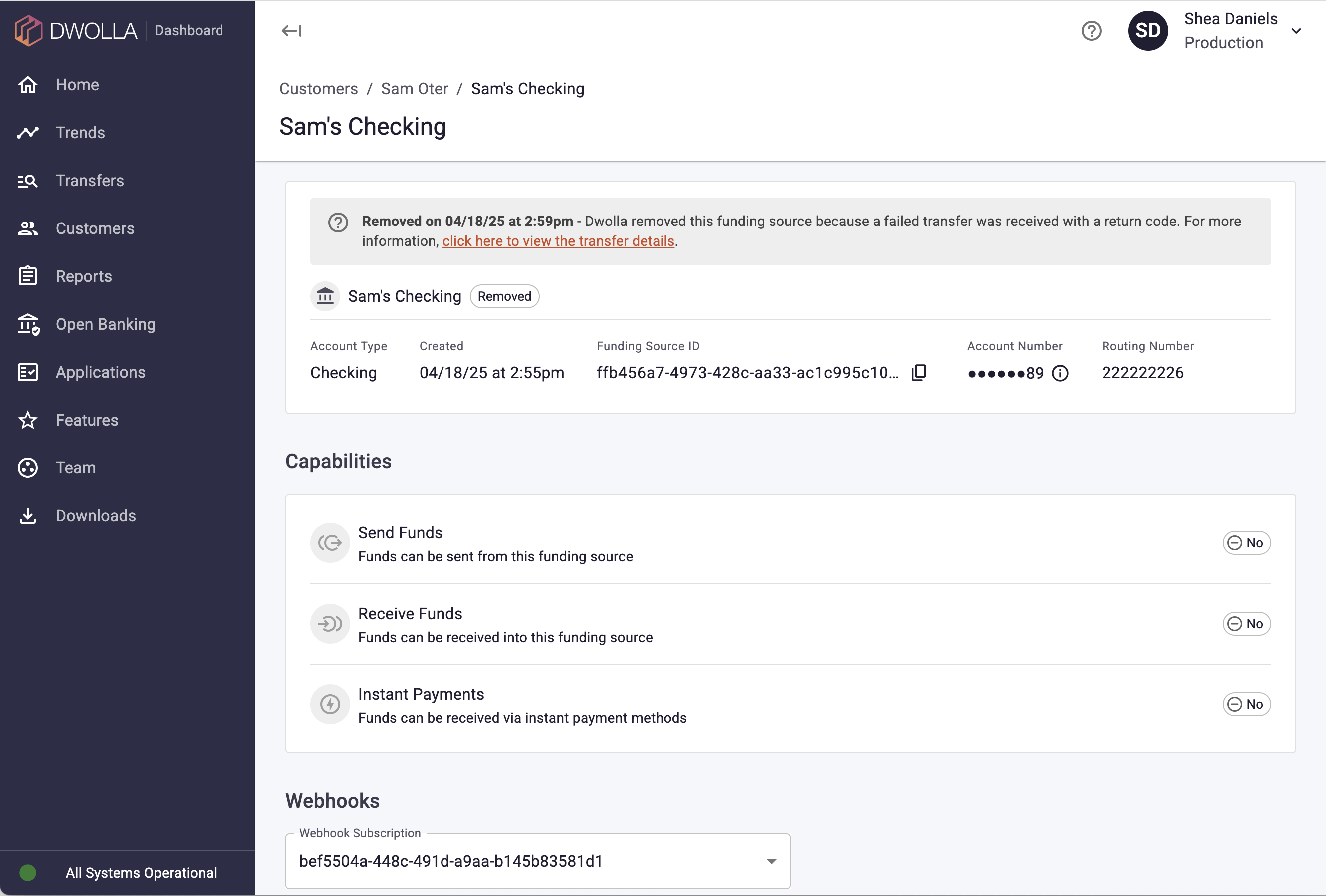Click the link to view the transfer details
Viewport: 1326px width, 896px height.
coord(558,241)
